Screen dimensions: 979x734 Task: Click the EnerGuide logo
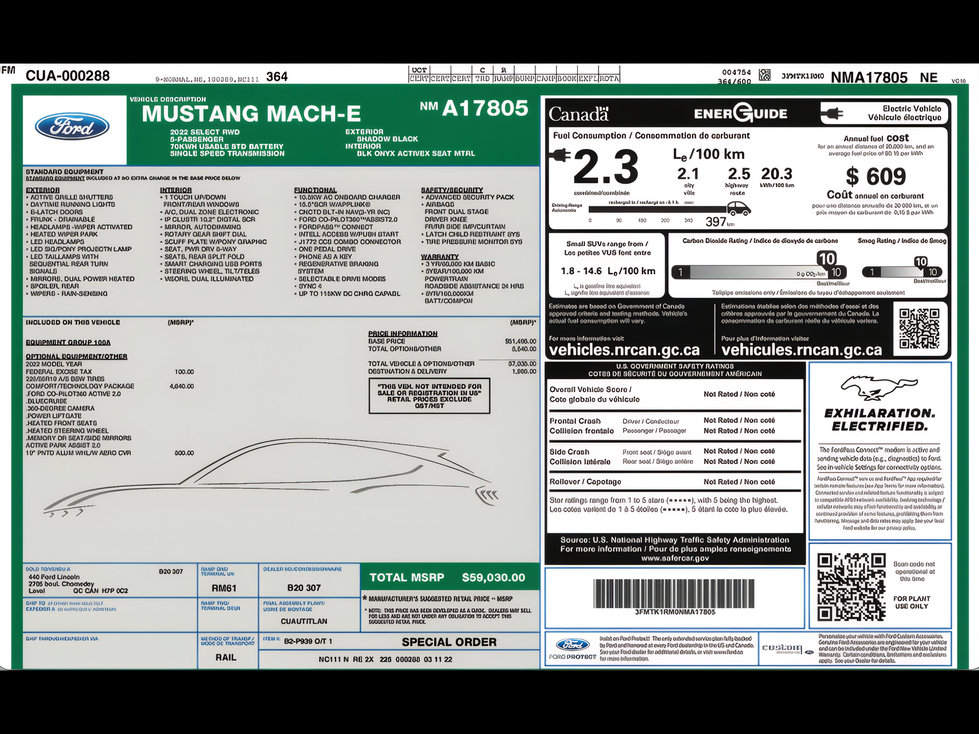tap(740, 114)
